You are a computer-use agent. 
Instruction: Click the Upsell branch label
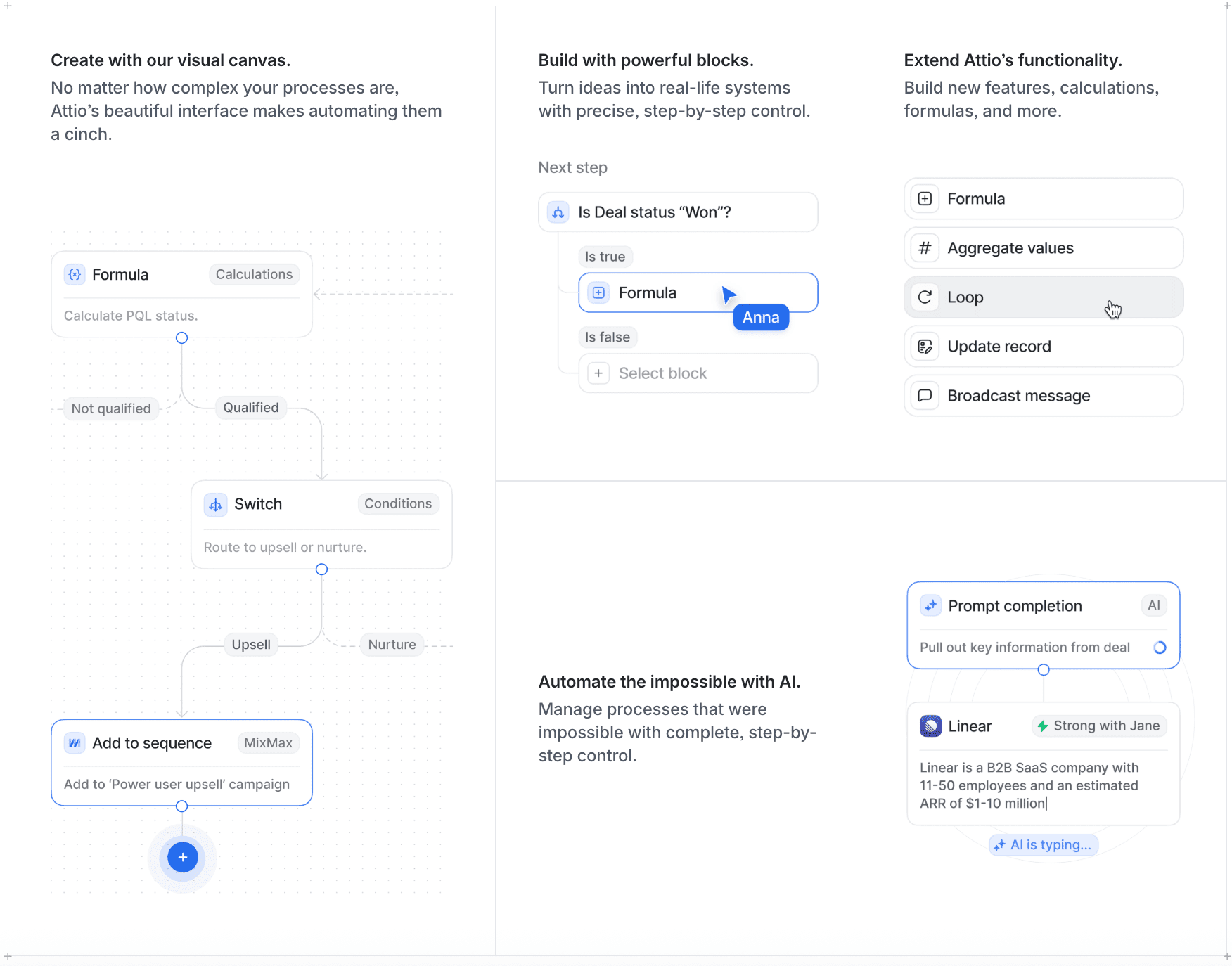tap(251, 645)
